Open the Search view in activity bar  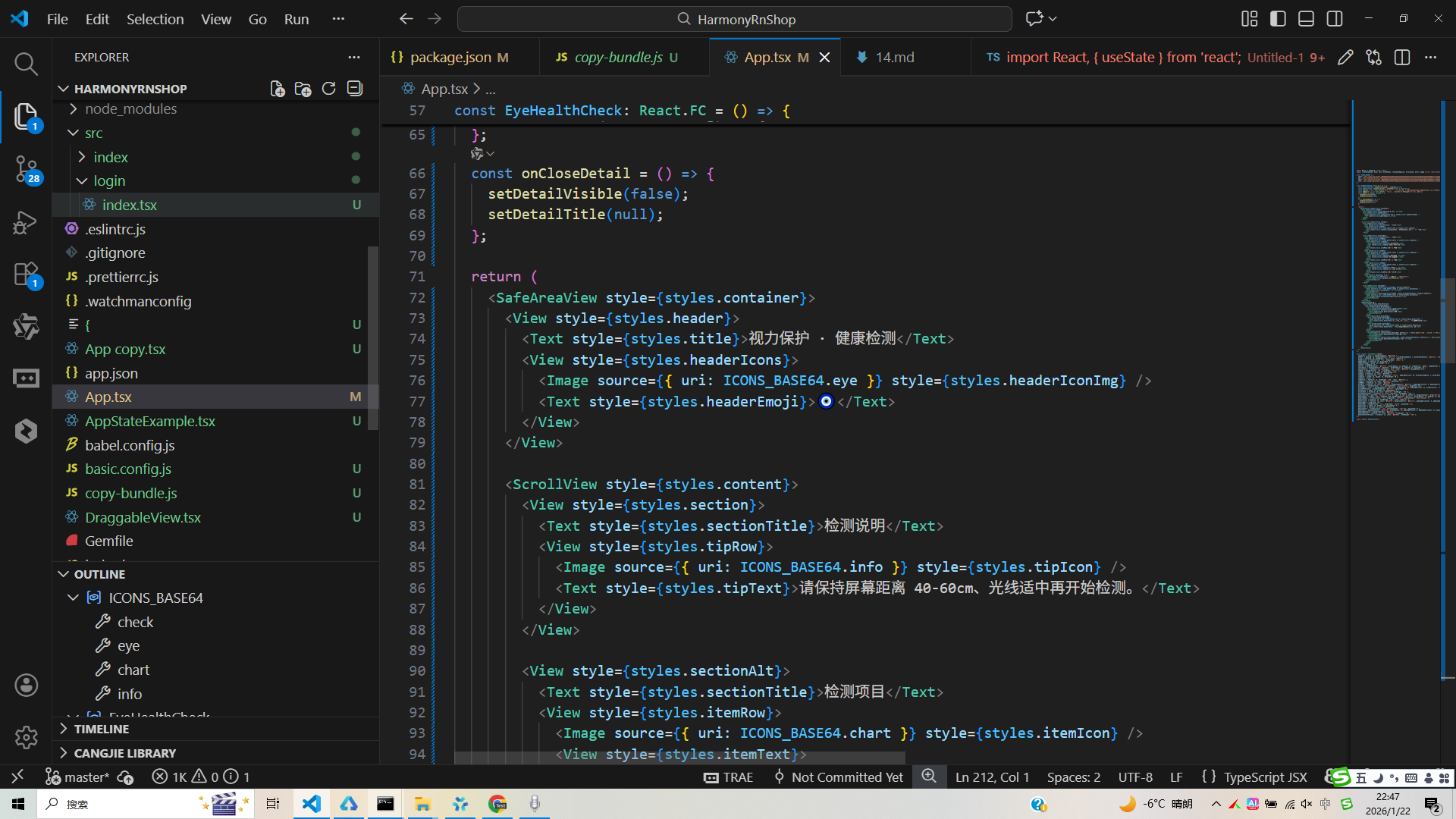[x=26, y=64]
